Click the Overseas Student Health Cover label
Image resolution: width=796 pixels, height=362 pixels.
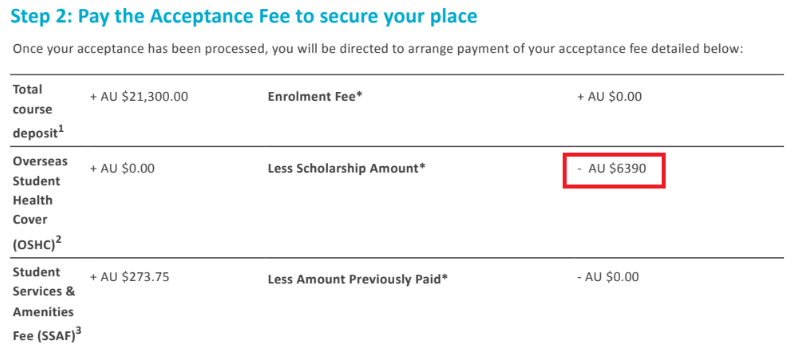(37, 202)
